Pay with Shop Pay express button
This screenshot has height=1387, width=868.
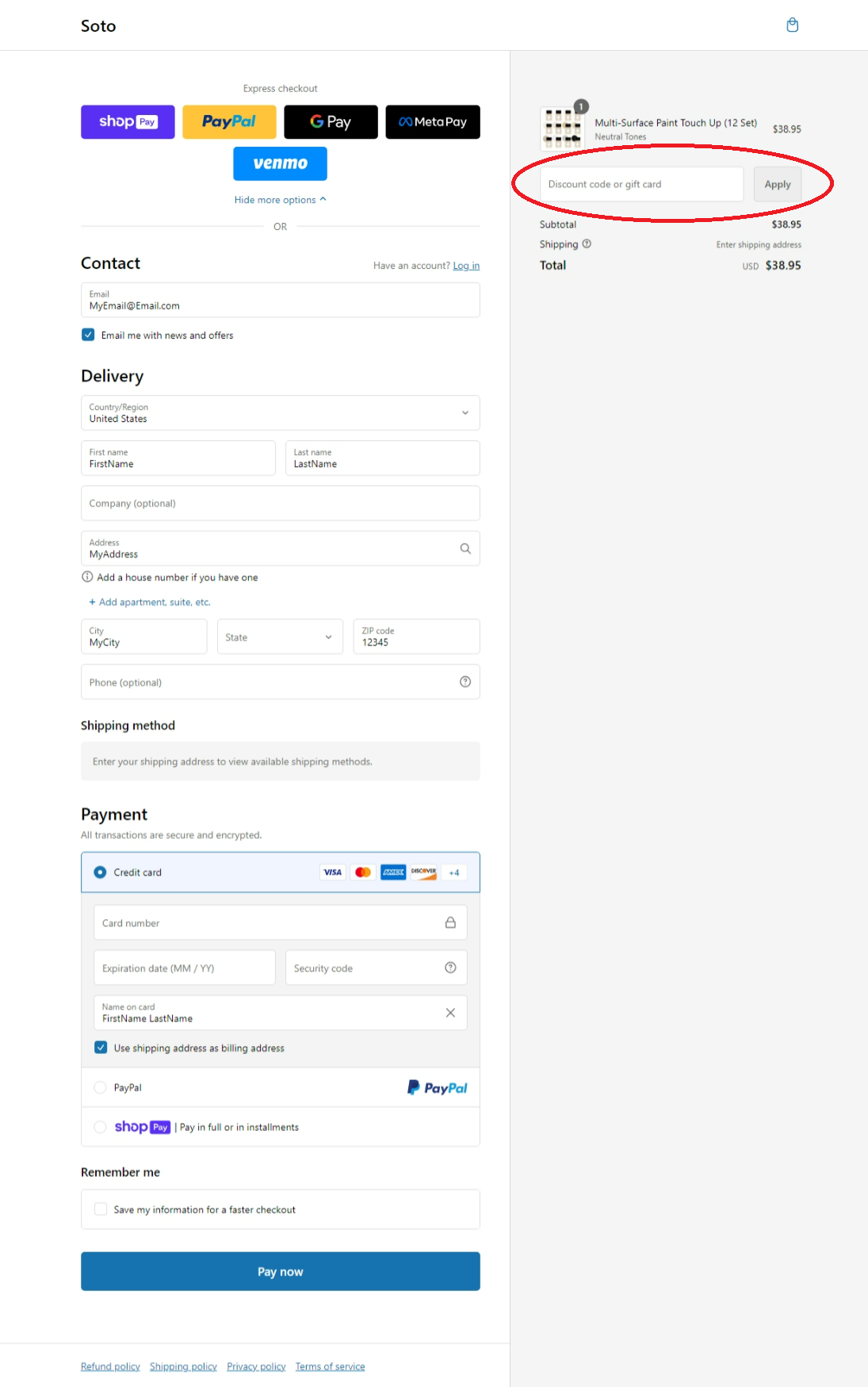pyautogui.click(x=128, y=122)
